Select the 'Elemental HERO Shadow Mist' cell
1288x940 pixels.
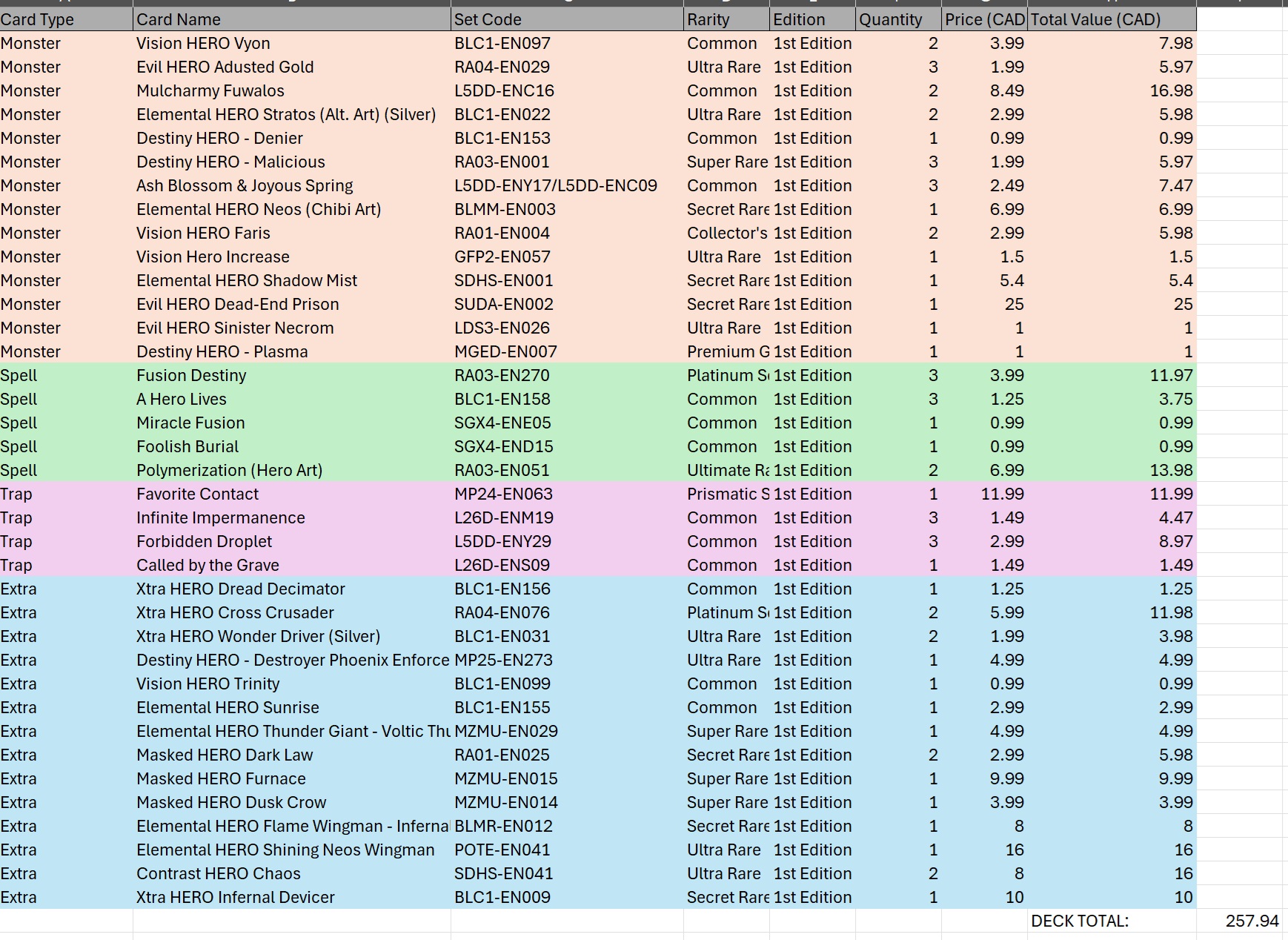pos(292,280)
